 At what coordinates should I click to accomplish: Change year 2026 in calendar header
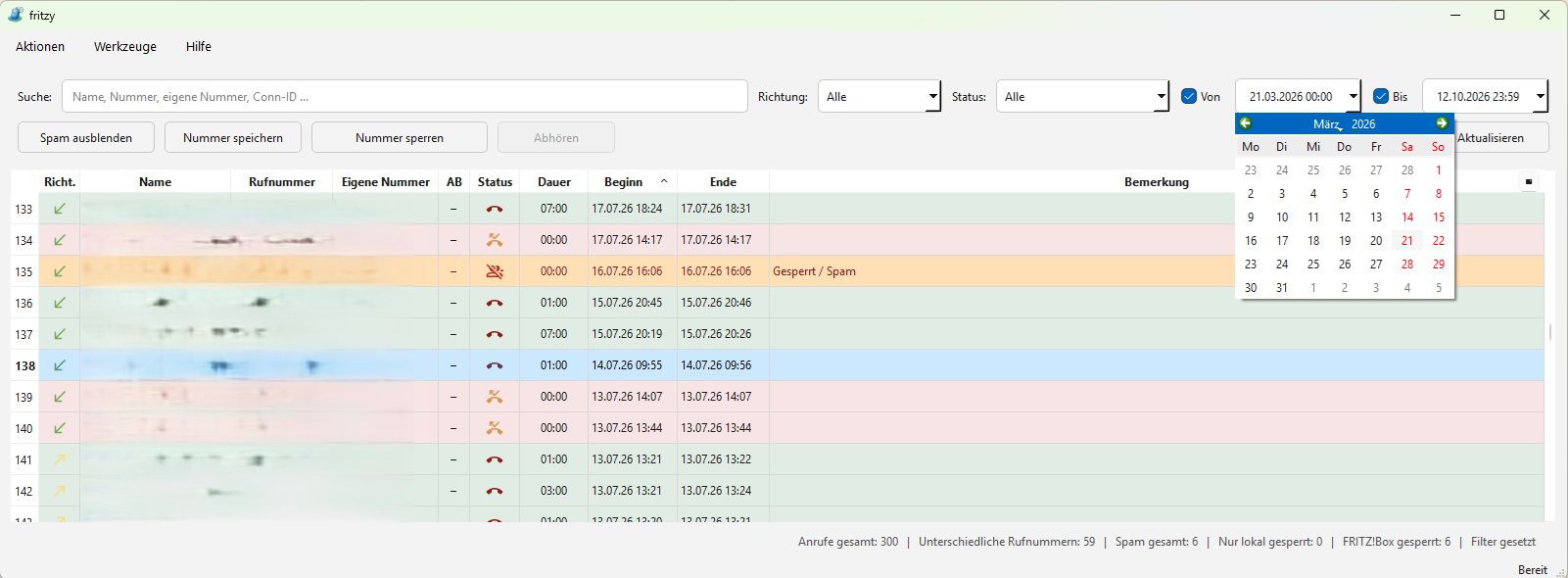coord(1363,124)
